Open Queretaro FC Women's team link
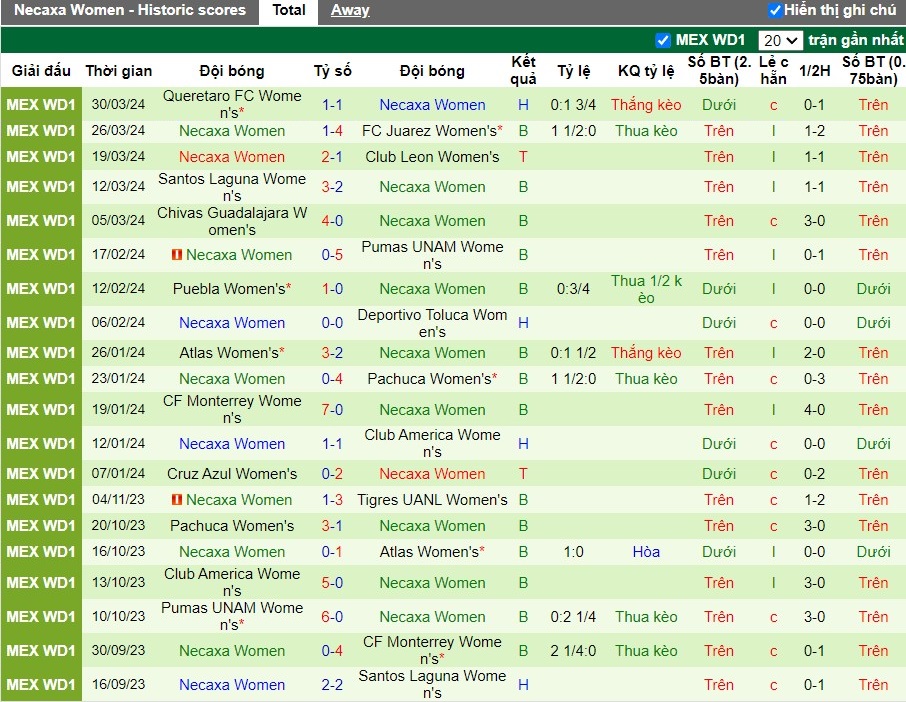This screenshot has height=702, width=906. click(x=232, y=104)
